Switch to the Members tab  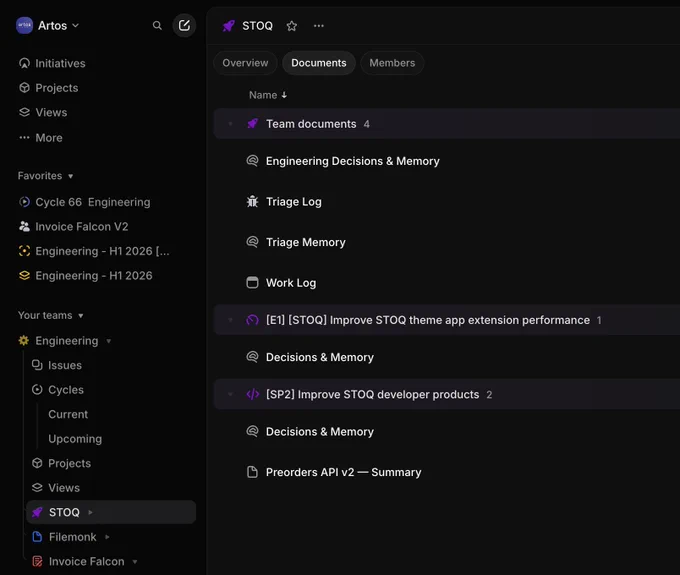click(x=392, y=63)
